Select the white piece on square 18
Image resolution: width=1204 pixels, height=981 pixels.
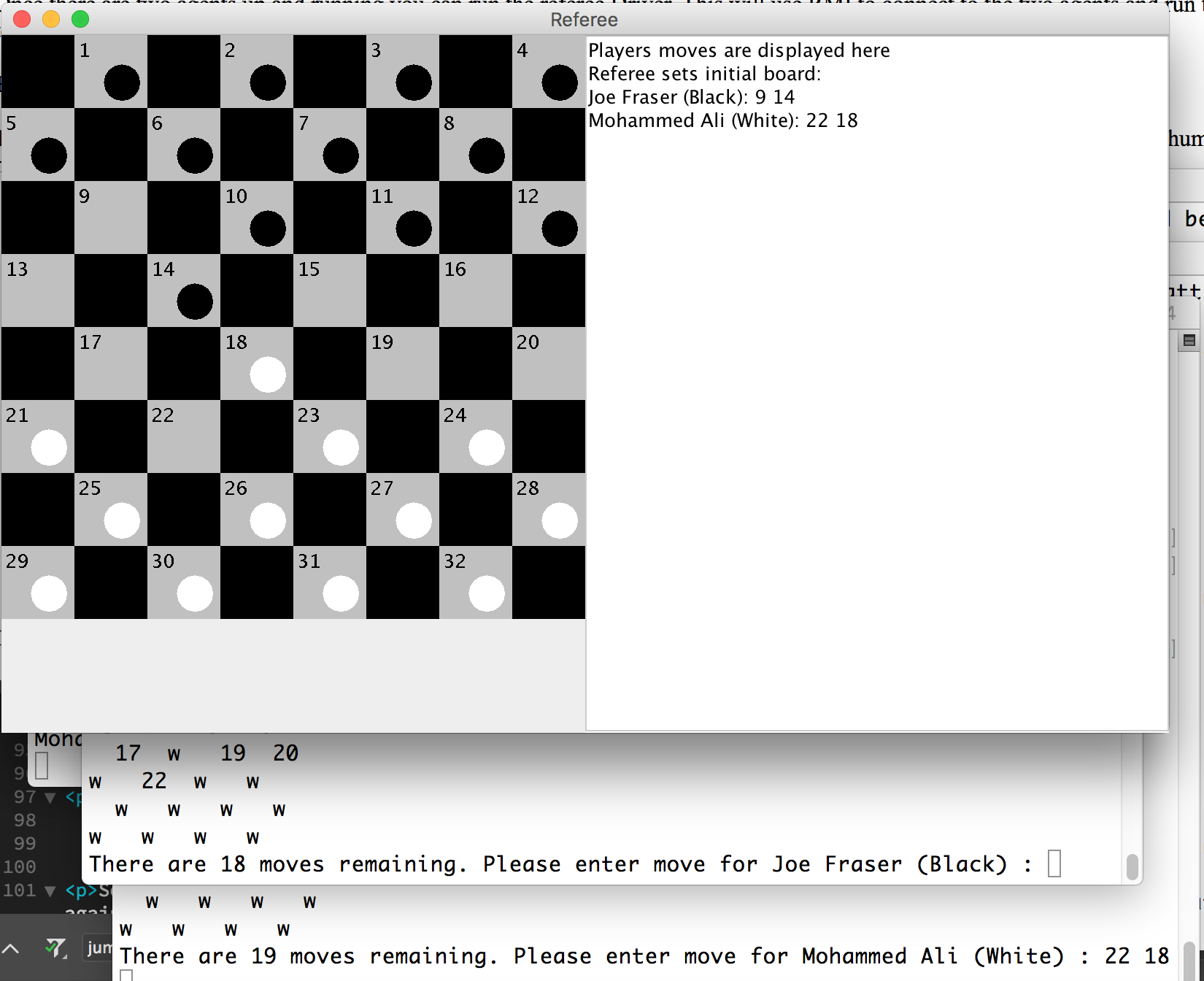coord(268,374)
